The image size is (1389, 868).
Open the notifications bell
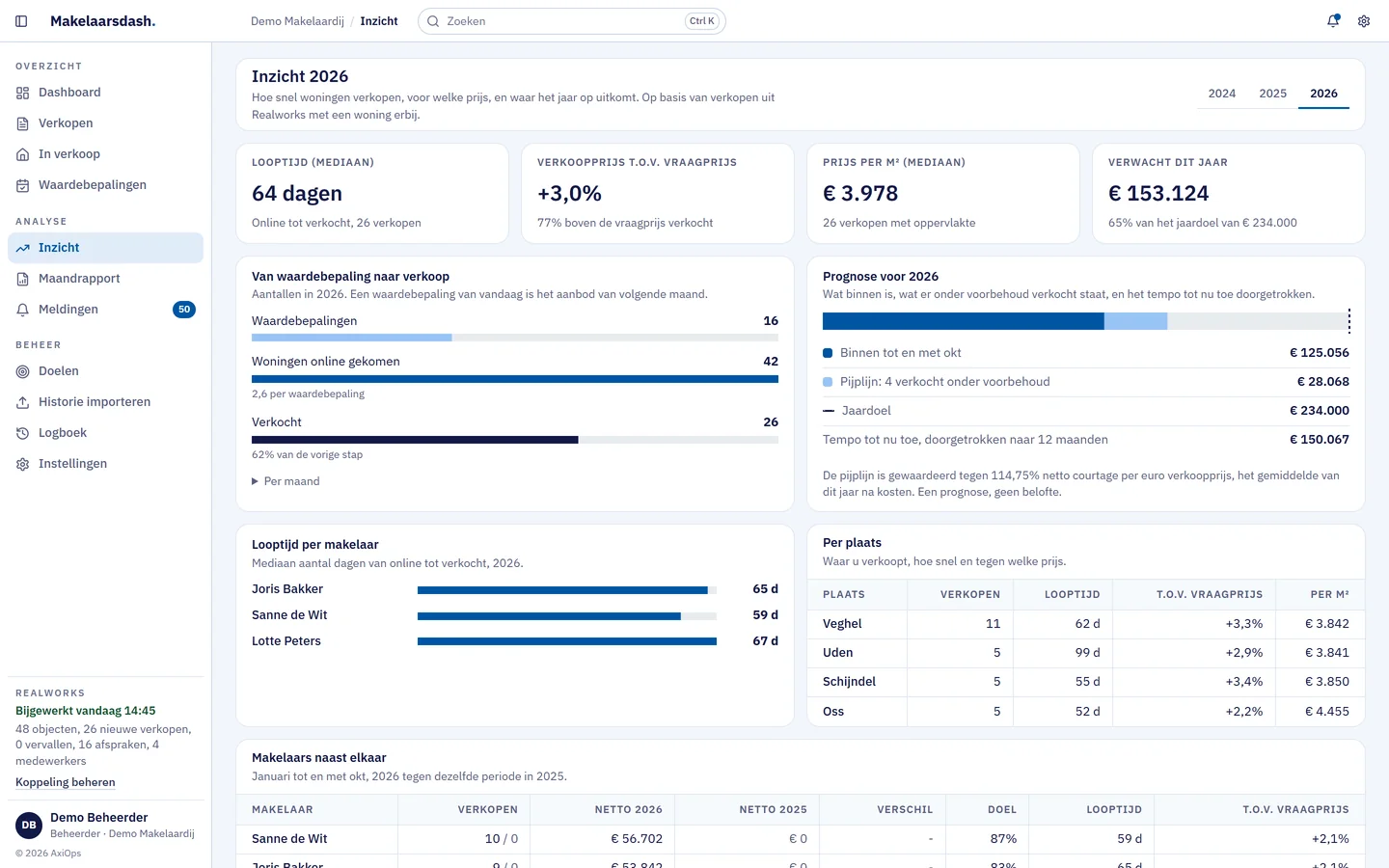pyautogui.click(x=1333, y=21)
